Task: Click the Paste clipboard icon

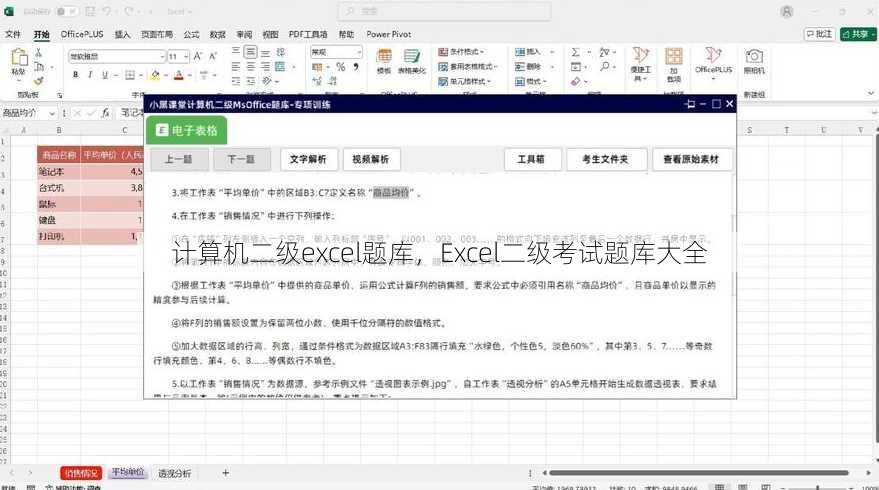Action: 19,58
